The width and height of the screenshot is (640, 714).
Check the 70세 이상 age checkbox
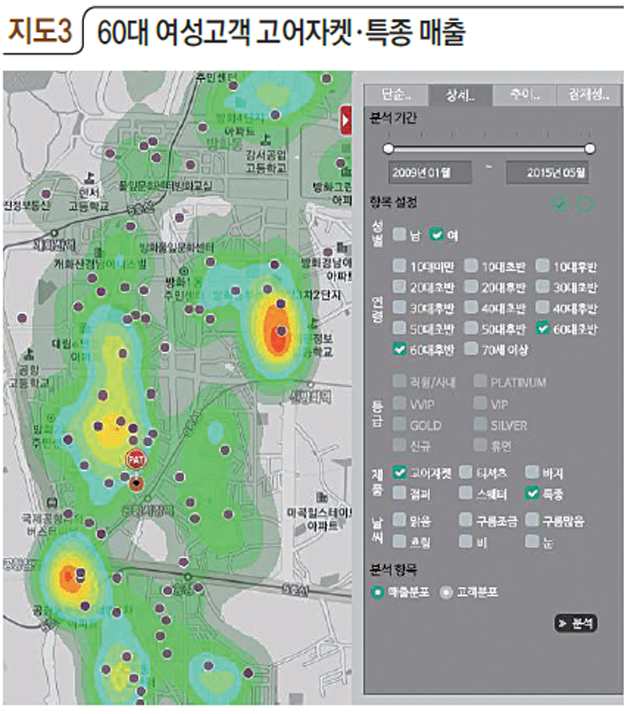coord(471,349)
